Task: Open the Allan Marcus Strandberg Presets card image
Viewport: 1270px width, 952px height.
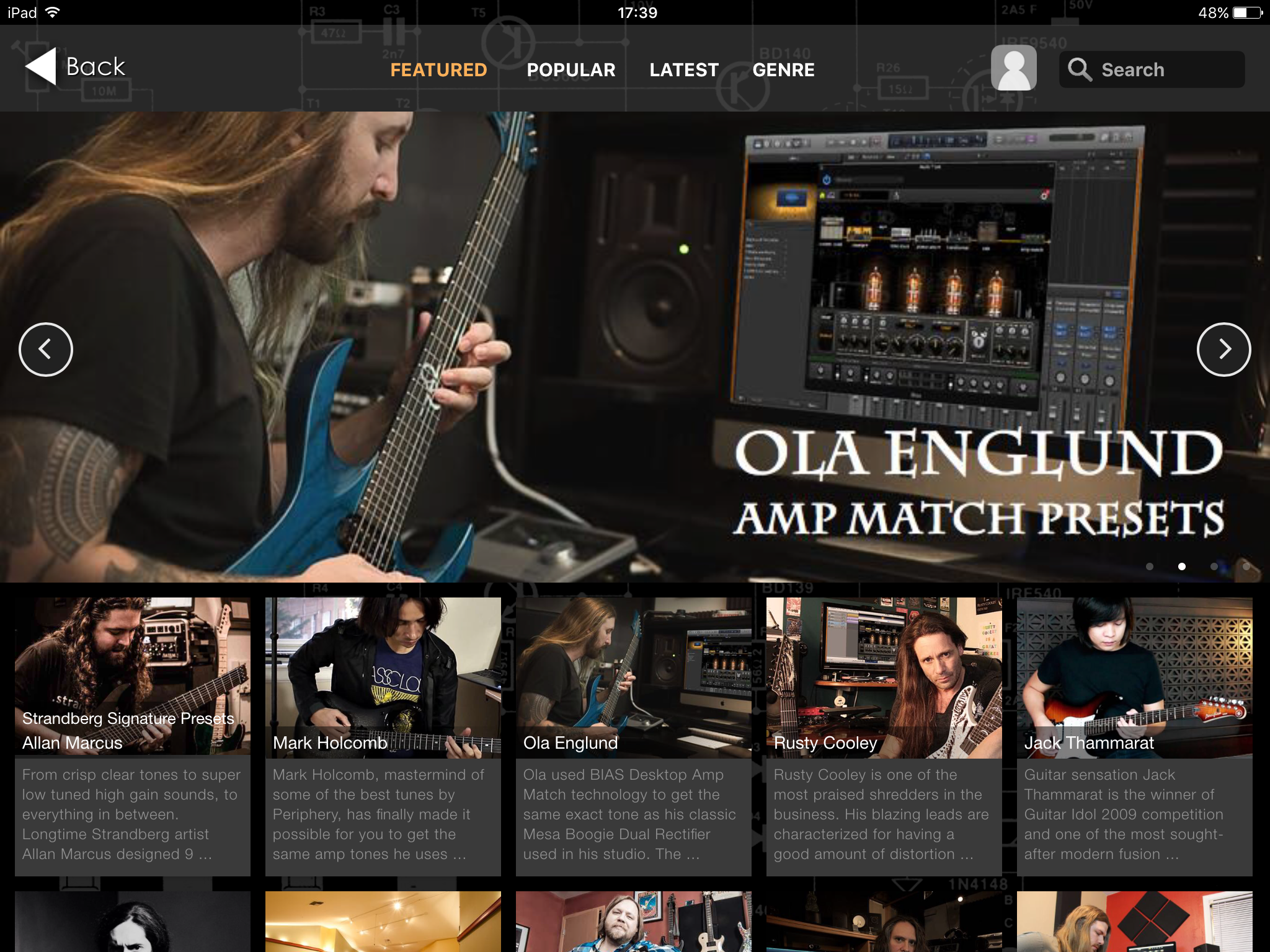Action: (133, 677)
